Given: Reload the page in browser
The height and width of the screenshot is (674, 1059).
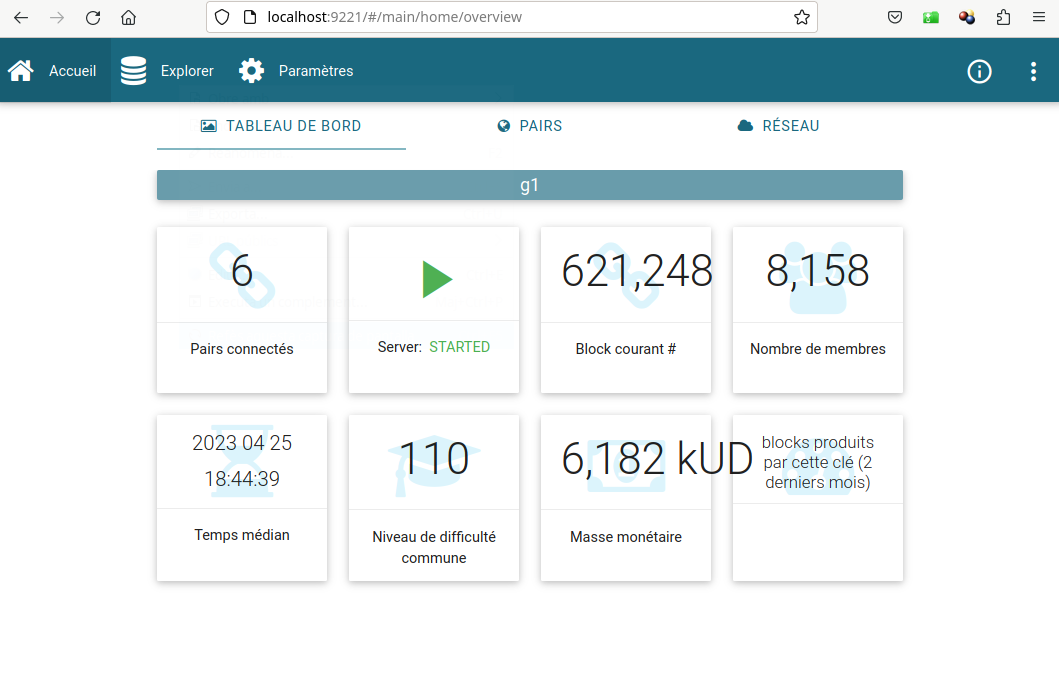Looking at the screenshot, I should pyautogui.click(x=93, y=17).
